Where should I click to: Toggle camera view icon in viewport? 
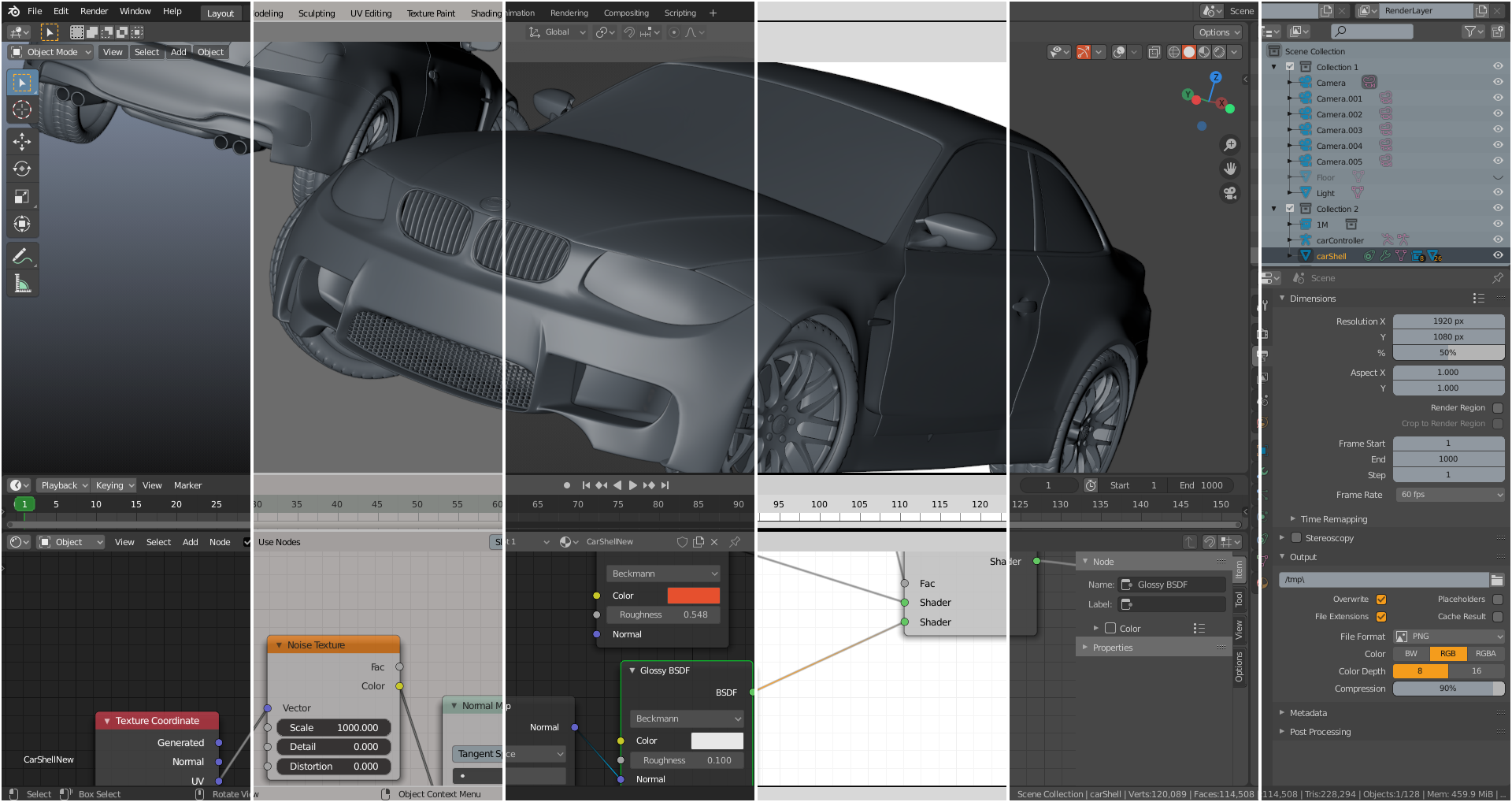[x=1229, y=192]
